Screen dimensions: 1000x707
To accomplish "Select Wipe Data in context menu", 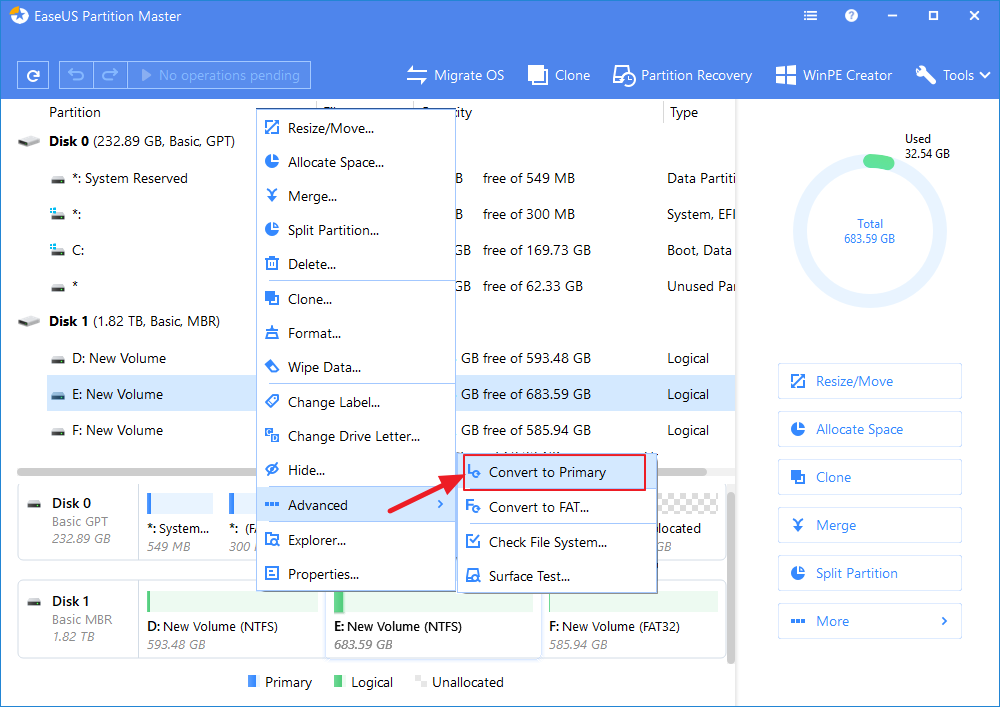I will pyautogui.click(x=356, y=367).
